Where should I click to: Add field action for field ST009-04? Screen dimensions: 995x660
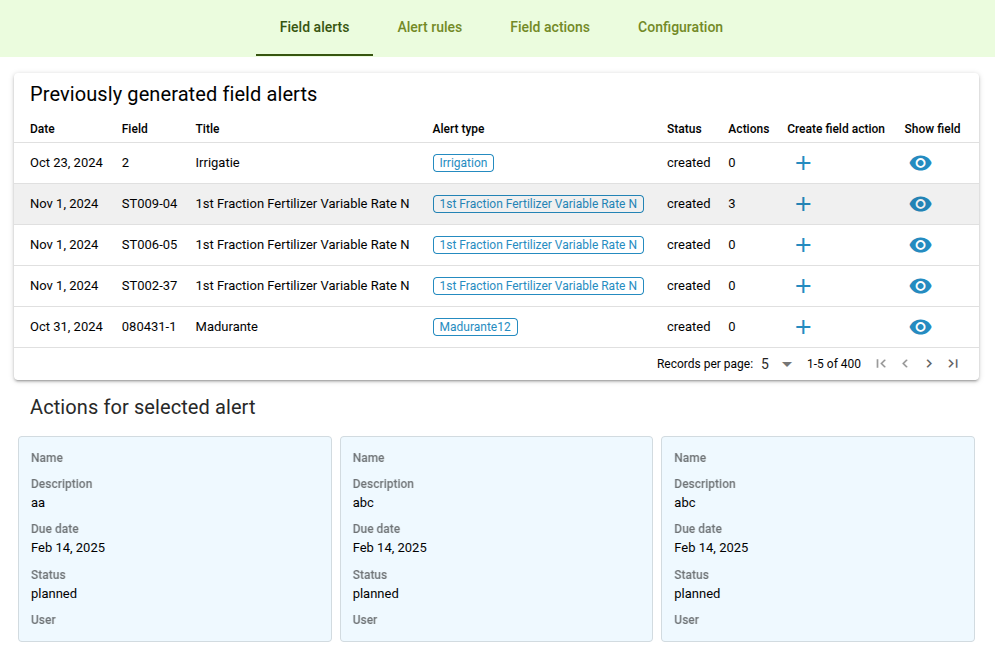(802, 204)
